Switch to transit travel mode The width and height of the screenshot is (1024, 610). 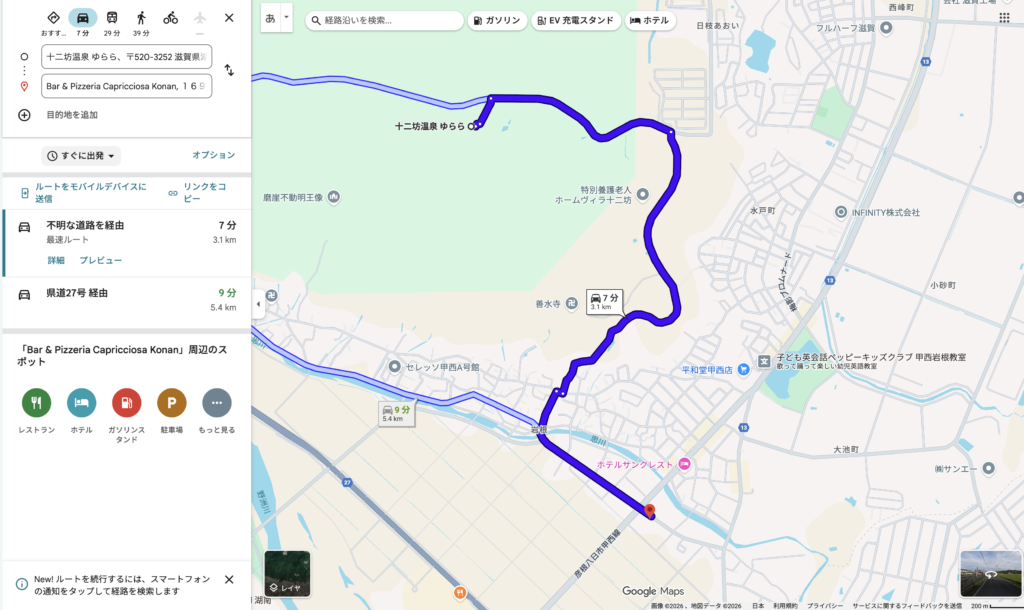pos(112,18)
